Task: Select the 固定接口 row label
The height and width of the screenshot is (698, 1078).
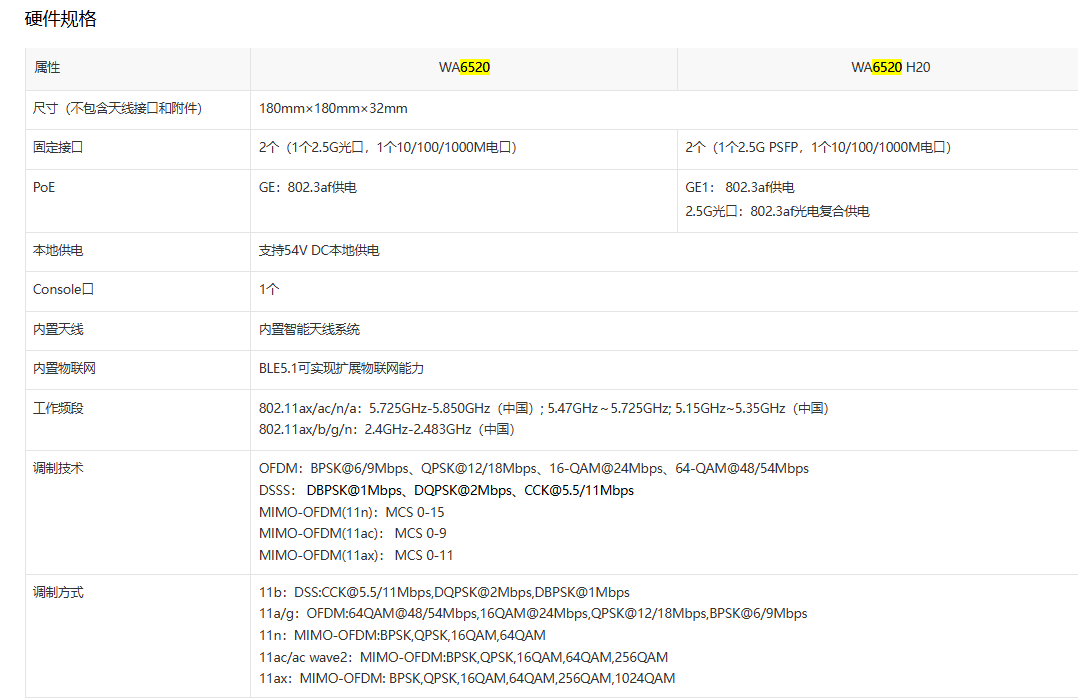Action: tap(58, 147)
